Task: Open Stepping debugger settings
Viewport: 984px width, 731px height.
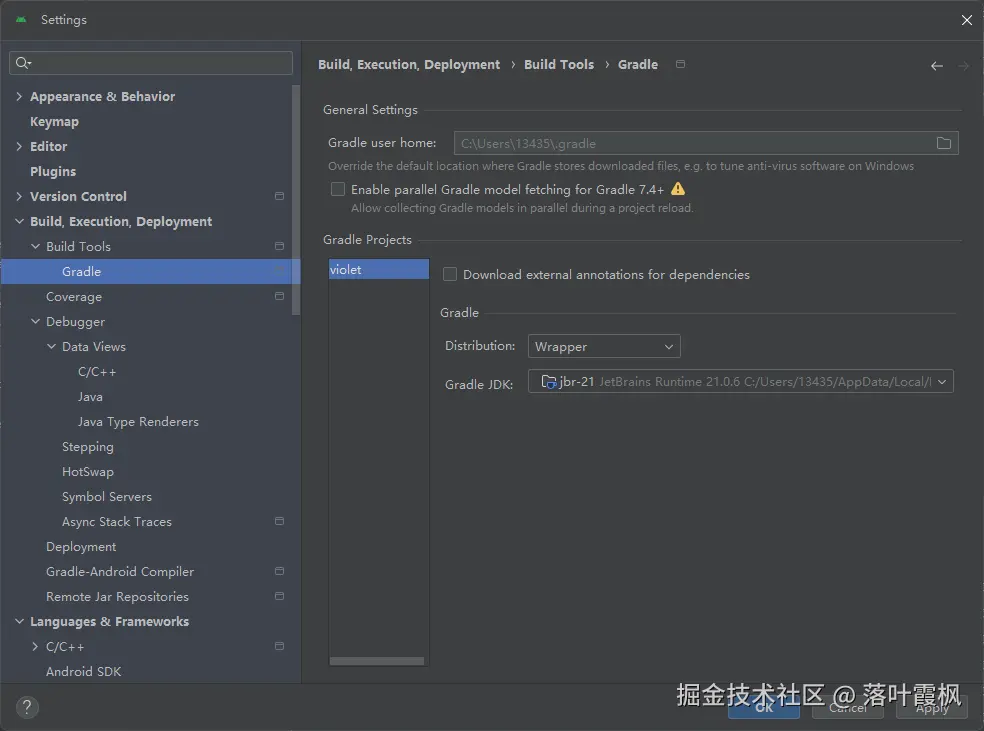Action: point(88,447)
